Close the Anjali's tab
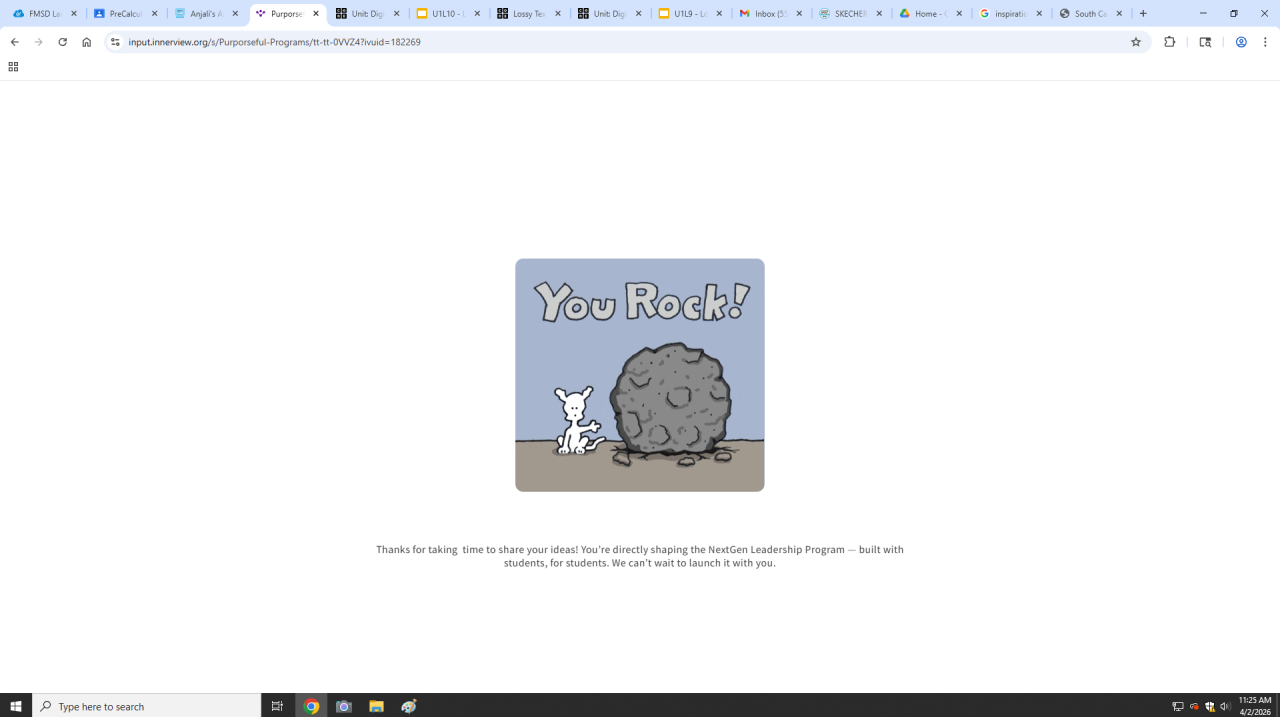This screenshot has width=1280, height=717. [x=236, y=14]
